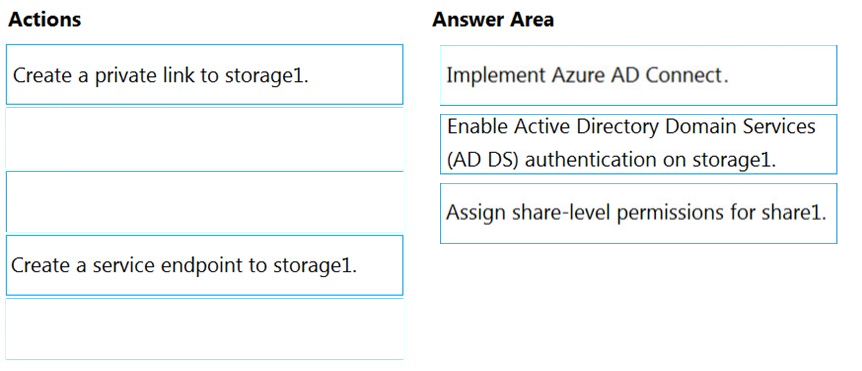The width and height of the screenshot is (862, 371).
Task: Click the Actions heading
Action: click(x=45, y=20)
